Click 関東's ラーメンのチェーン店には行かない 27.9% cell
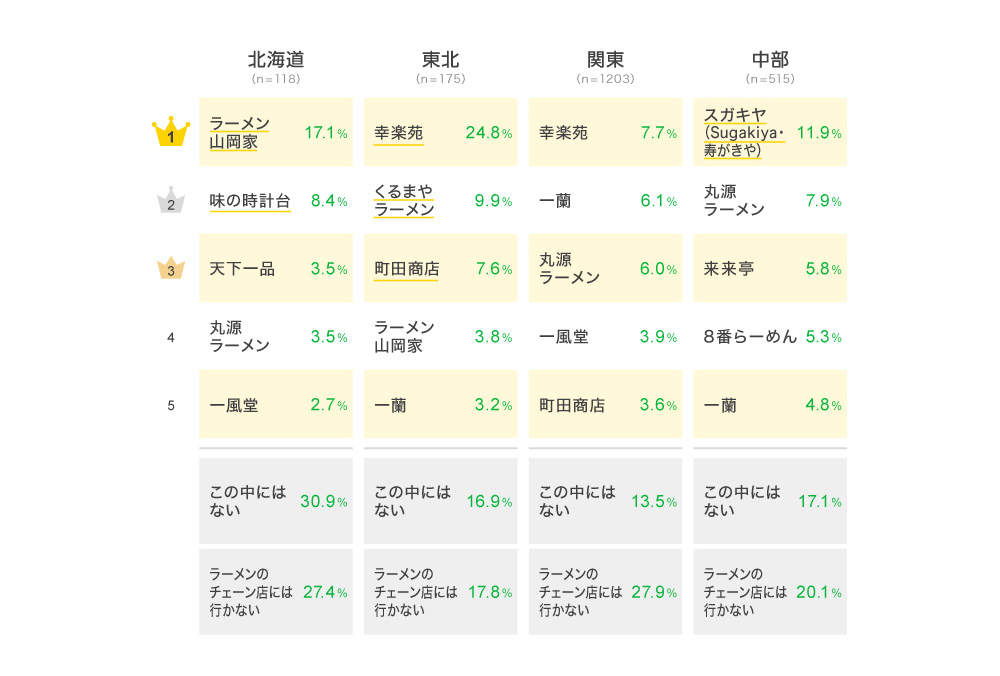 point(605,592)
